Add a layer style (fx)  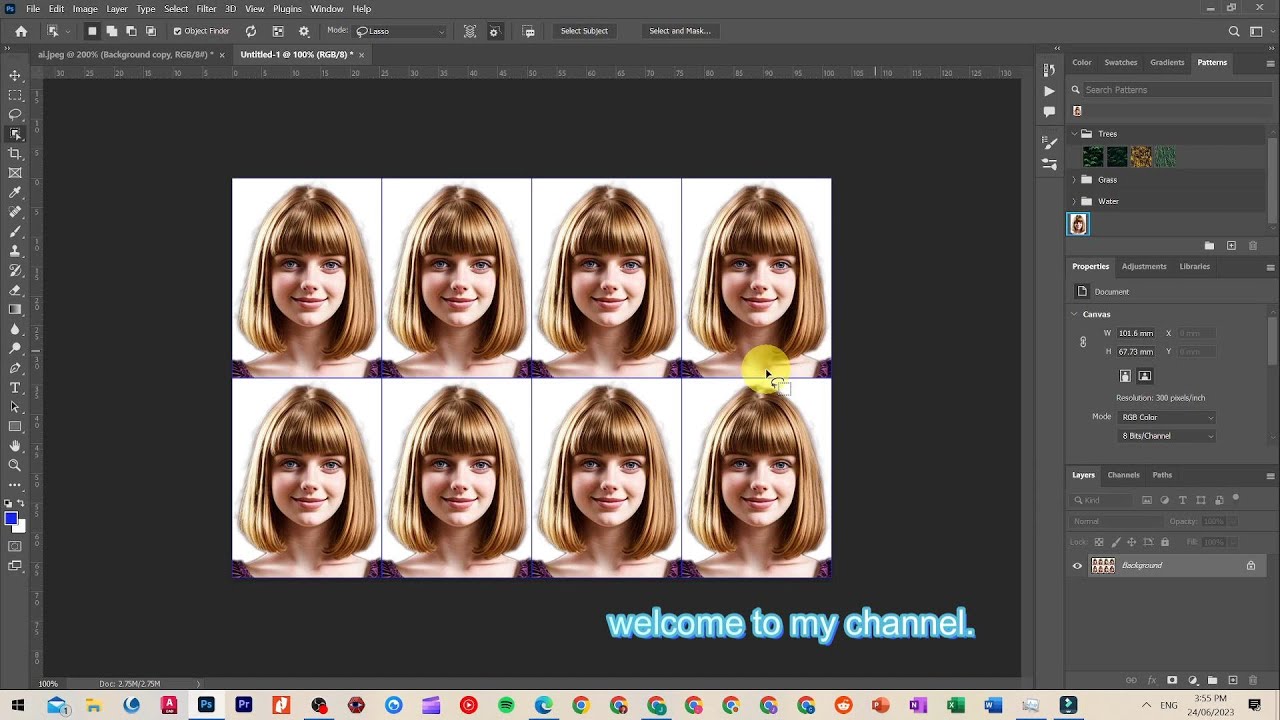[1152, 680]
